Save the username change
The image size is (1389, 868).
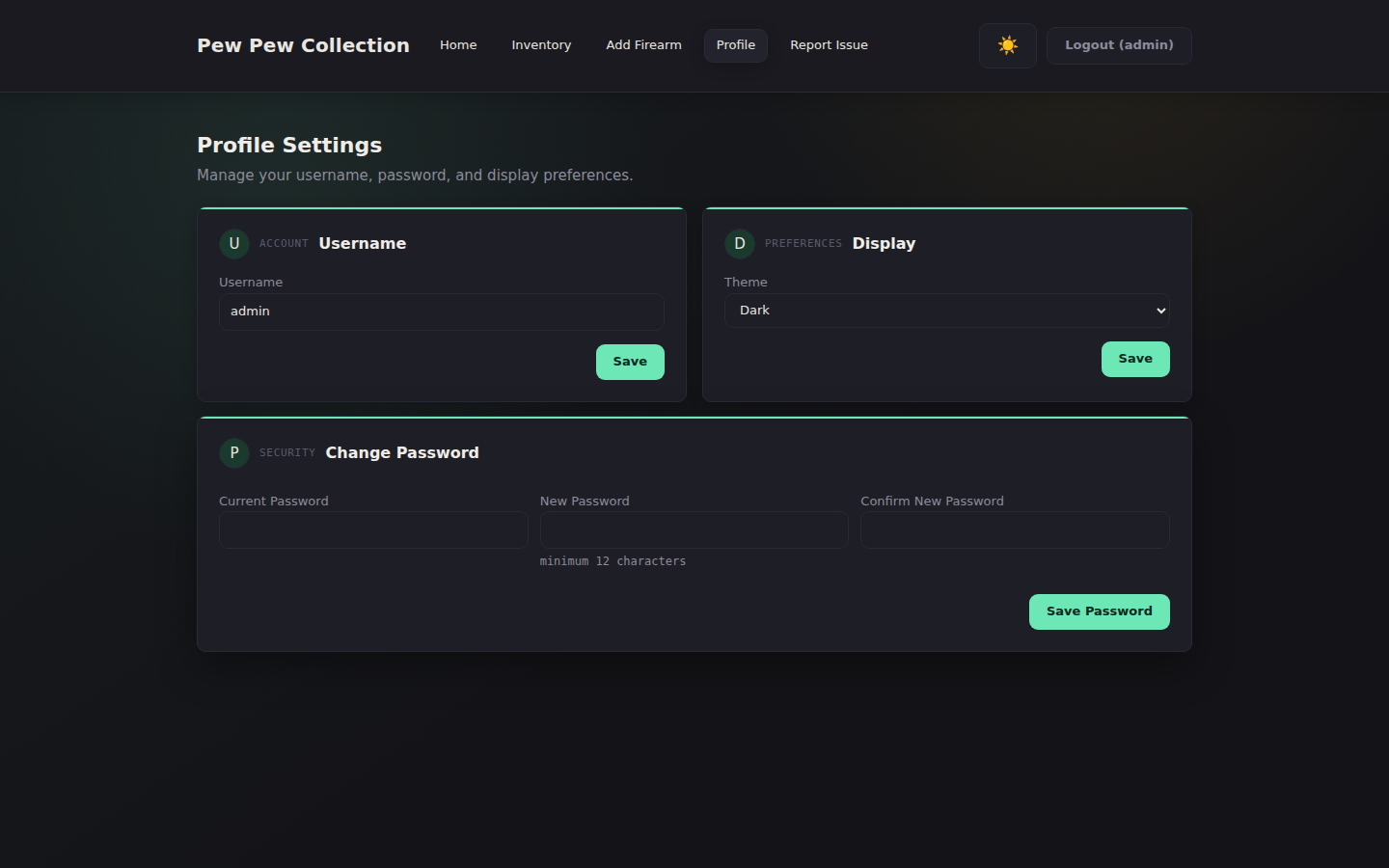(630, 362)
